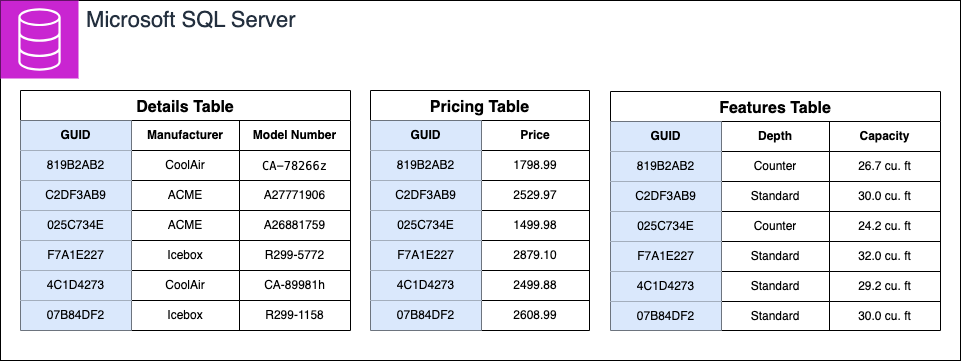Select the Microsoft SQL Server title text
Screen dimensions: 961x361
[x=191, y=20]
